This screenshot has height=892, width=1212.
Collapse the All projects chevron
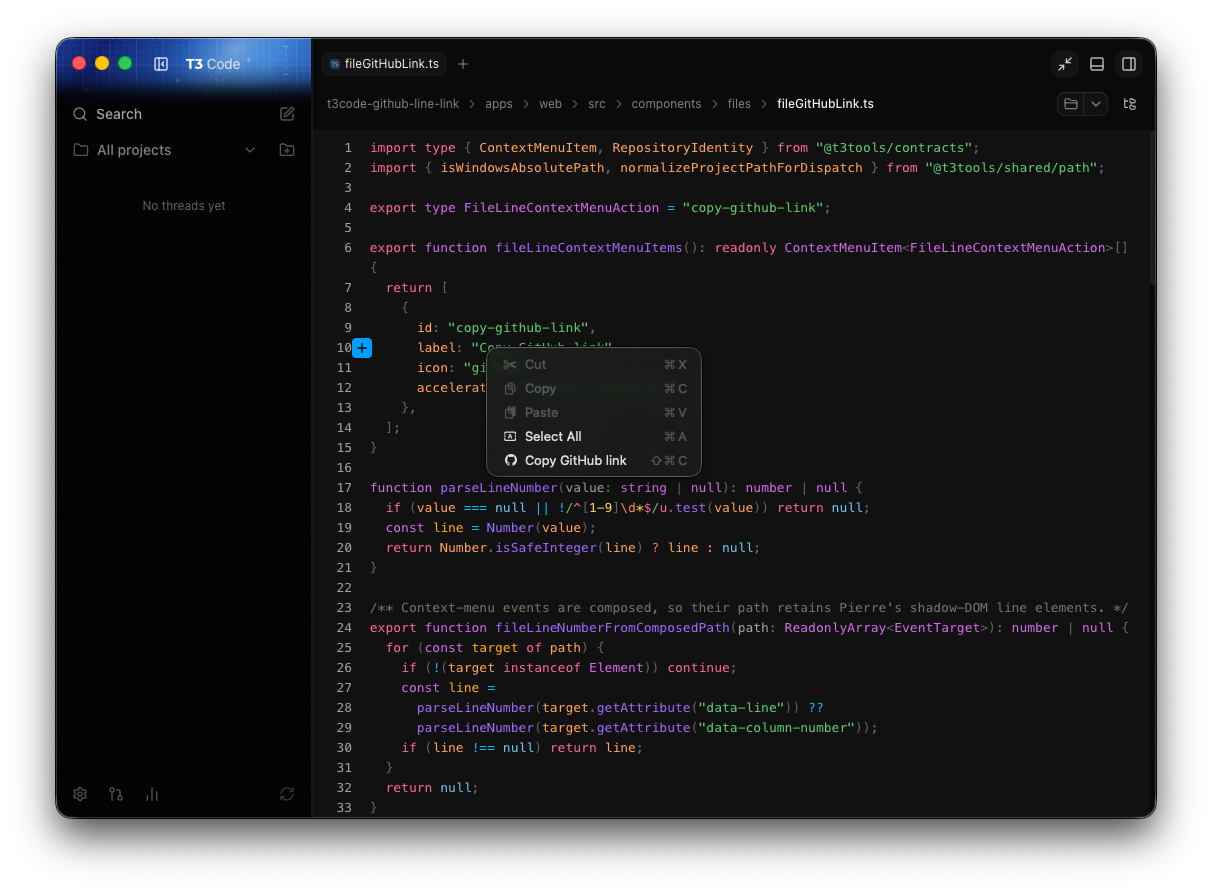pyautogui.click(x=250, y=150)
